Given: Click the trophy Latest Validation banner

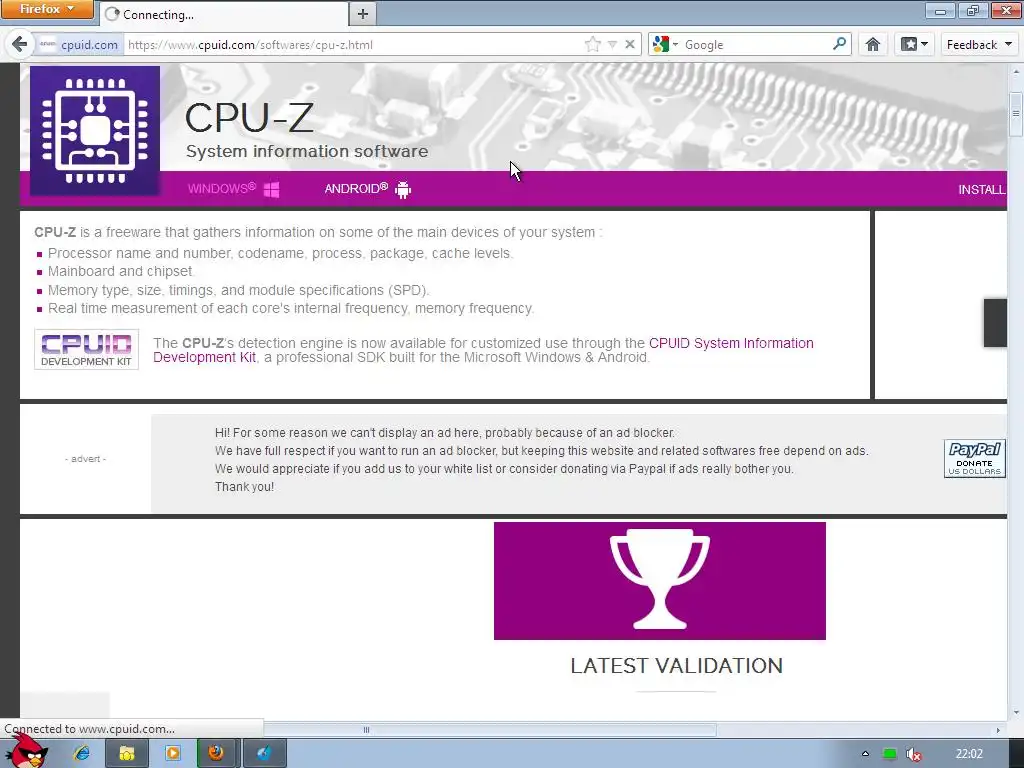Looking at the screenshot, I should [x=660, y=581].
